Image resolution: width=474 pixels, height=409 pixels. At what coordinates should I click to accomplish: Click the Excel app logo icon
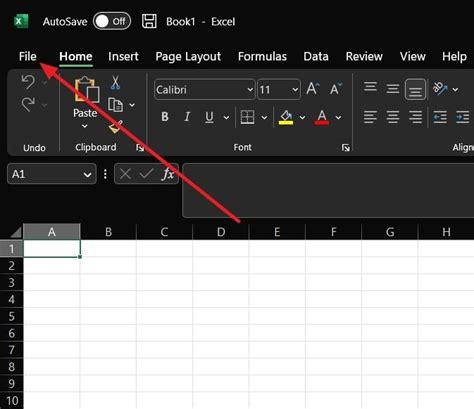pos(21,22)
